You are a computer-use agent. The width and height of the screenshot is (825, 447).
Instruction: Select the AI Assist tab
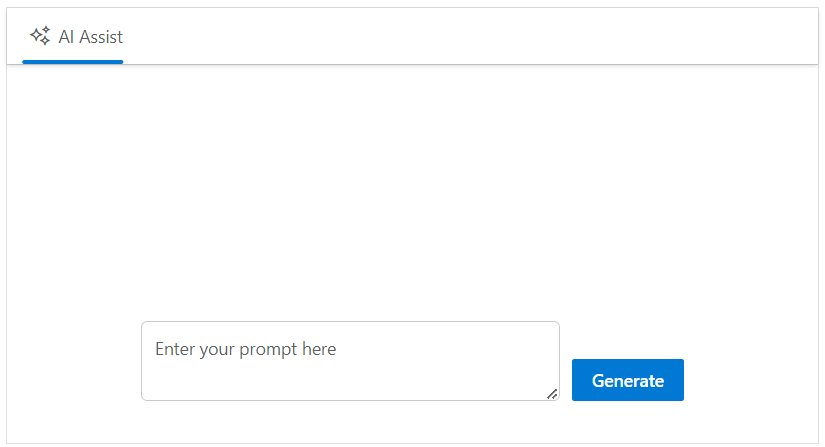pyautogui.click(x=73, y=37)
